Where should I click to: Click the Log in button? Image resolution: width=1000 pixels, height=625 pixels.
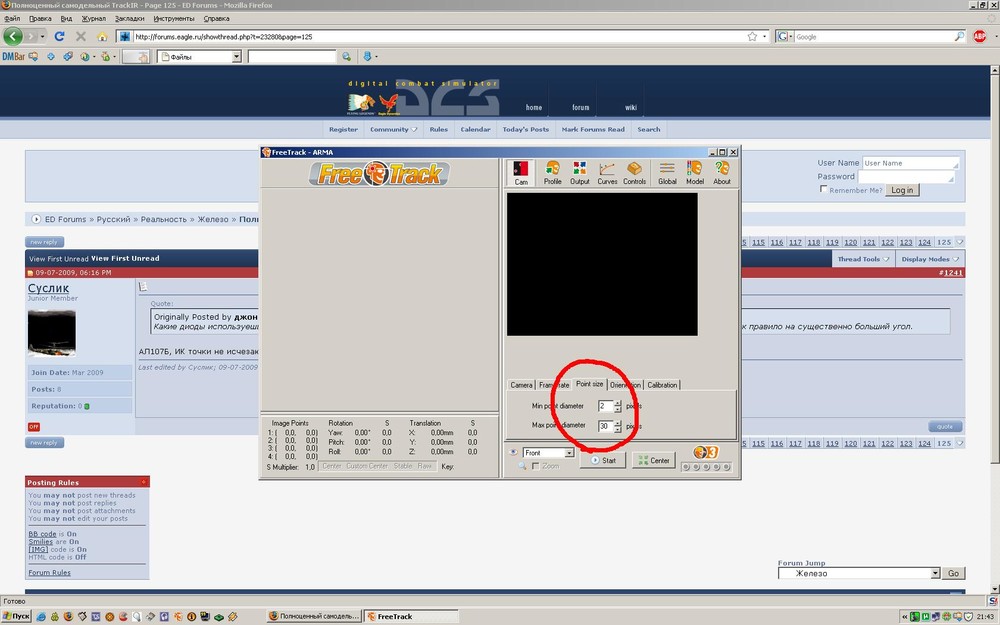click(902, 190)
